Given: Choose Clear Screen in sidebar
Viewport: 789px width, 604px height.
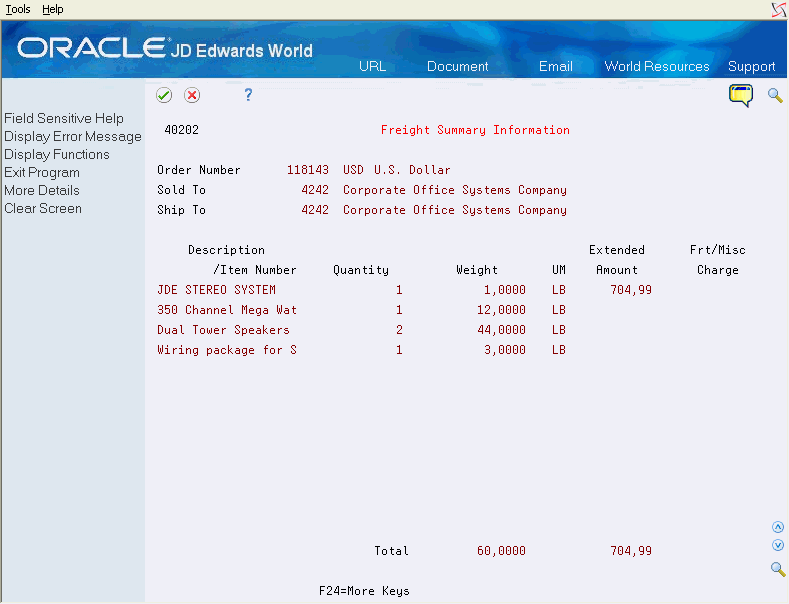Looking at the screenshot, I should point(43,208).
